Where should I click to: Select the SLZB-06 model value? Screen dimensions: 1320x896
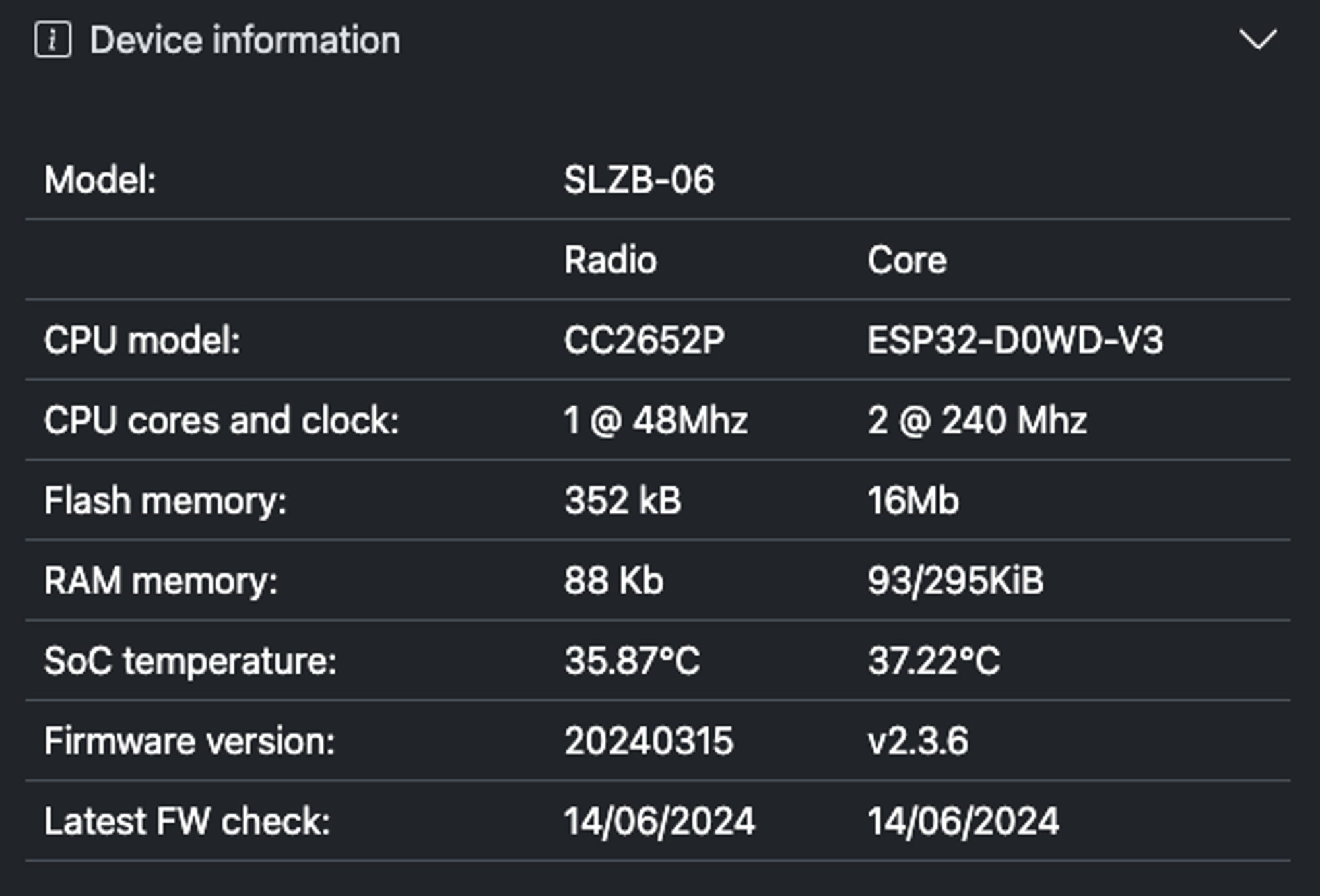tap(639, 179)
